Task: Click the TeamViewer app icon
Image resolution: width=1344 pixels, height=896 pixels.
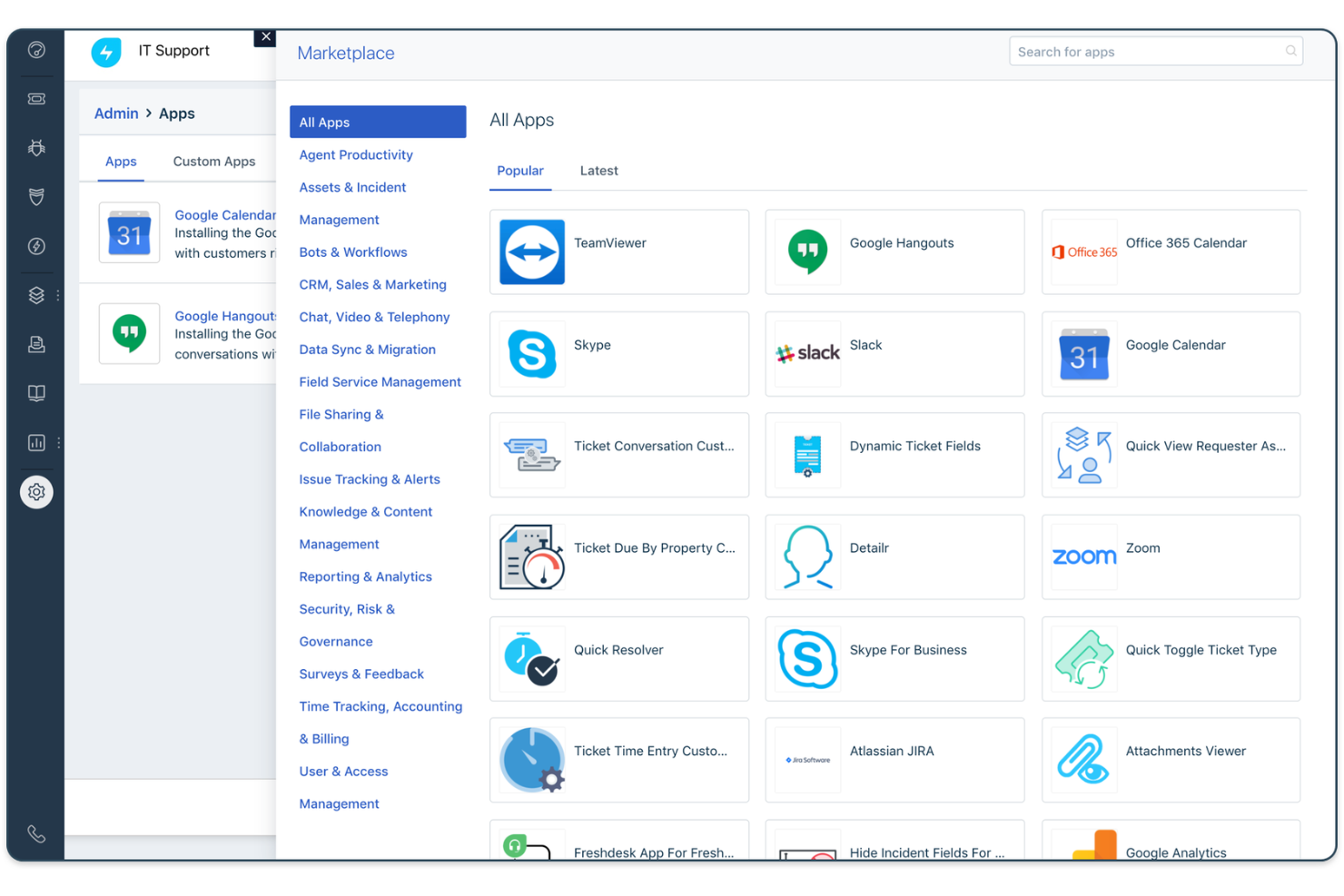Action: click(x=531, y=252)
